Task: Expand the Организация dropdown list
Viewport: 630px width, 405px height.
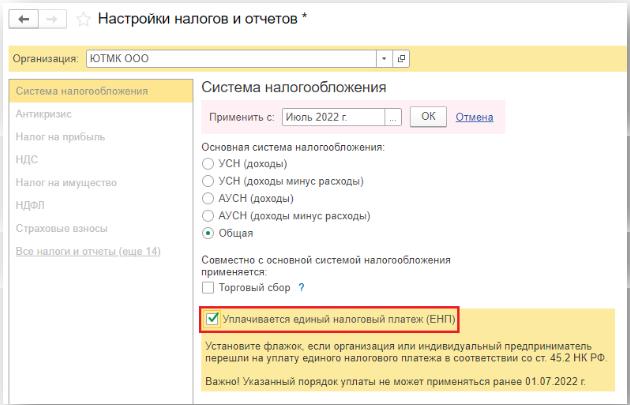Action: 383,59
